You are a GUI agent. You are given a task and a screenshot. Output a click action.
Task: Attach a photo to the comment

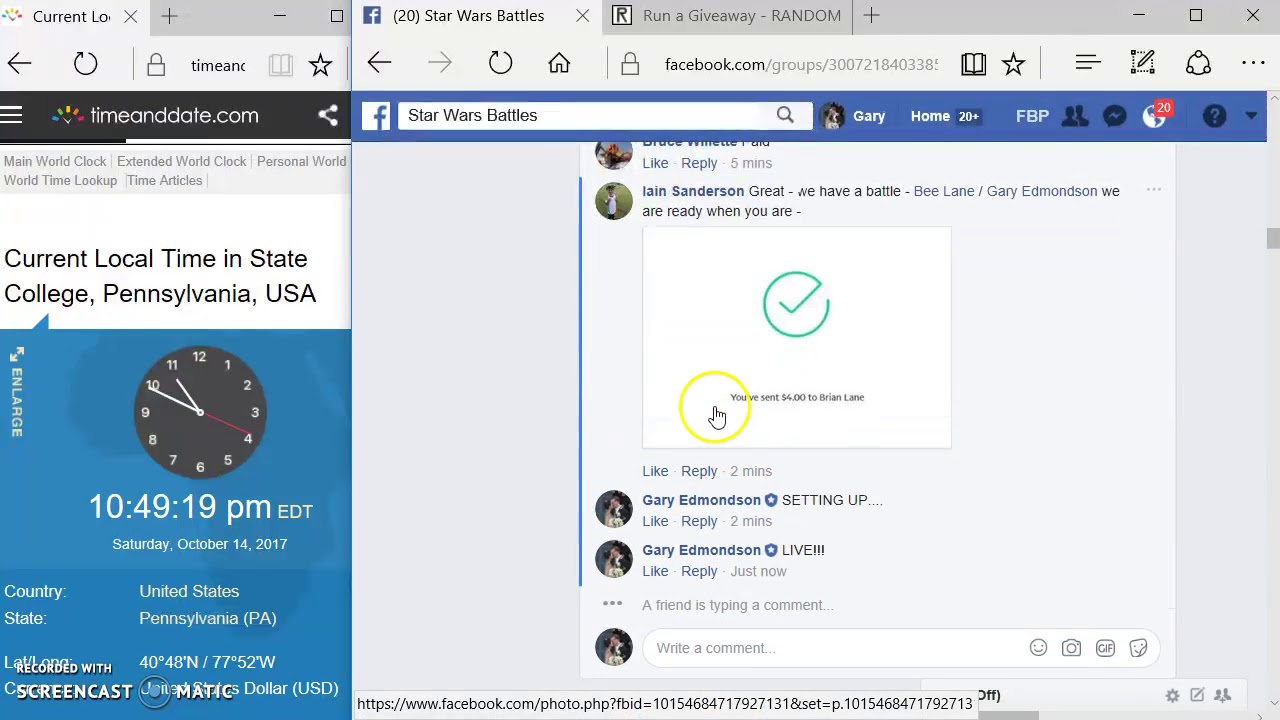1071,648
